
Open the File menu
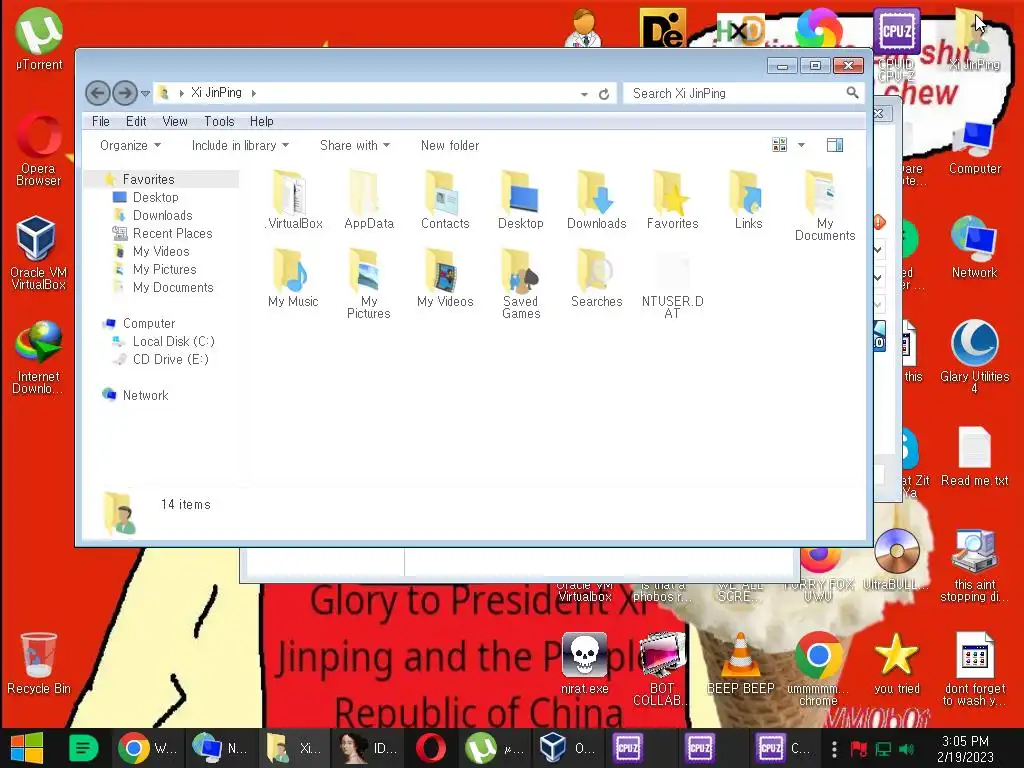click(101, 121)
